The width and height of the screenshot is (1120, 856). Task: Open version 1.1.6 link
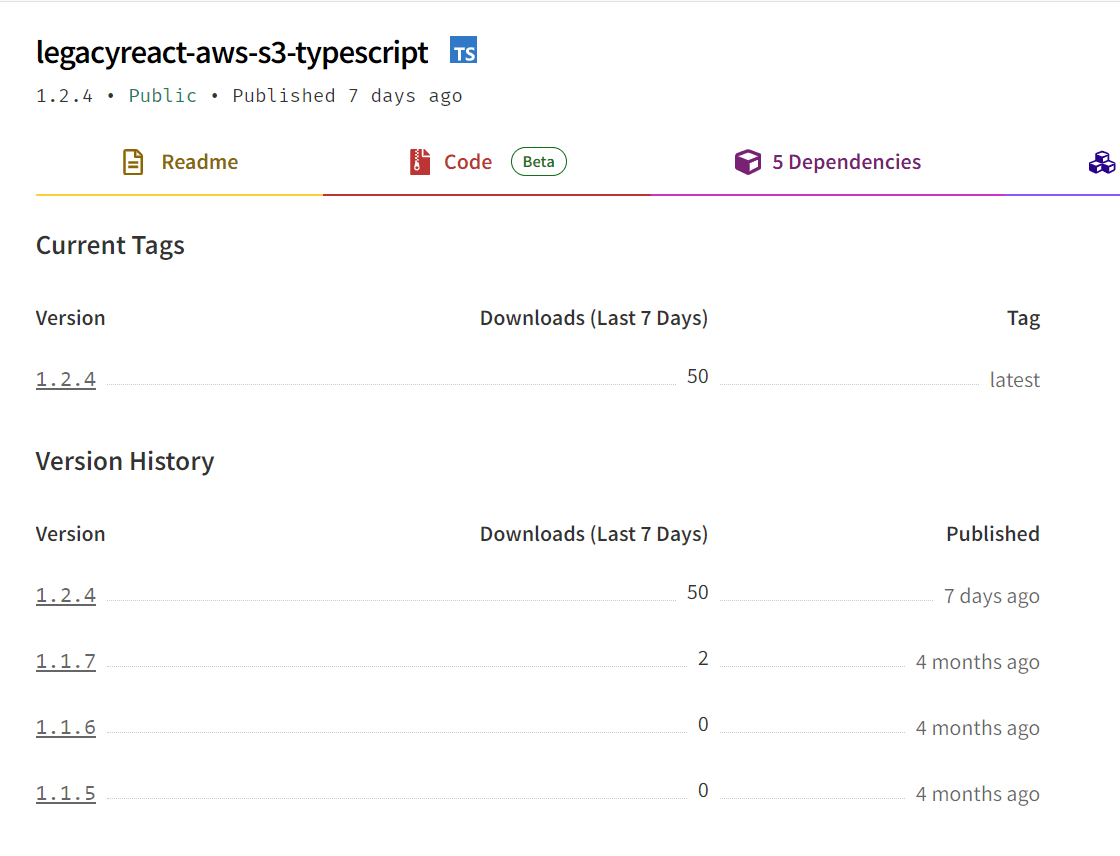coord(66,727)
